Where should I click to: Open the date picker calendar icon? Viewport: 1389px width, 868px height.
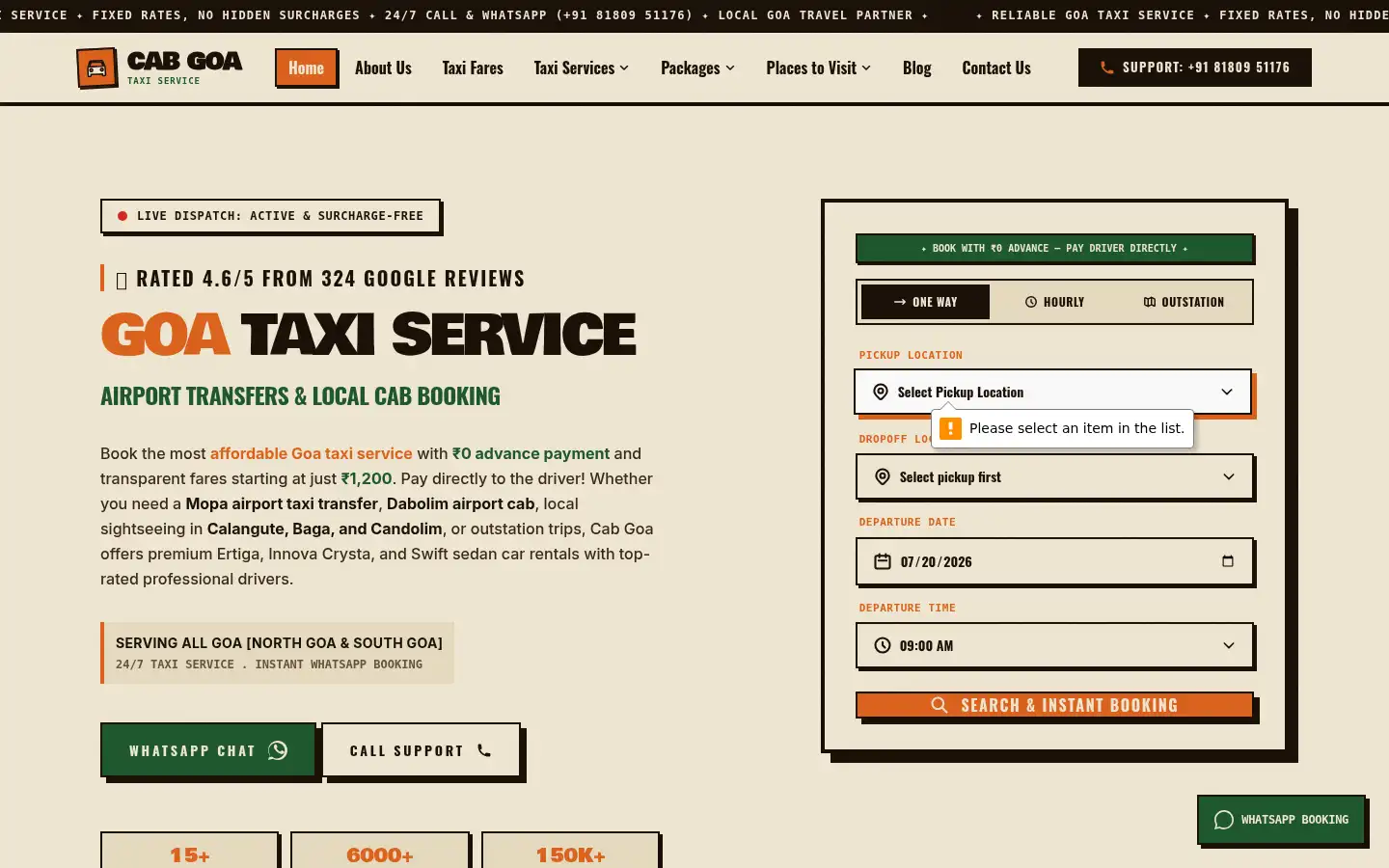click(1228, 561)
